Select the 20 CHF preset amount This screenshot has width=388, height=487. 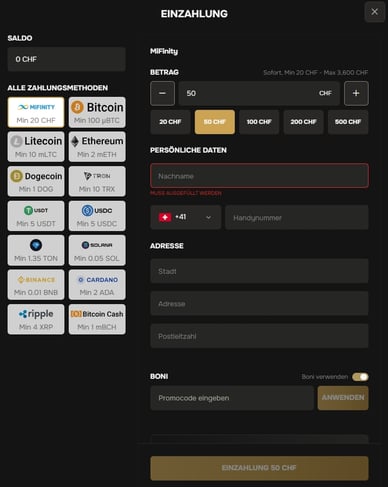pyautogui.click(x=170, y=122)
